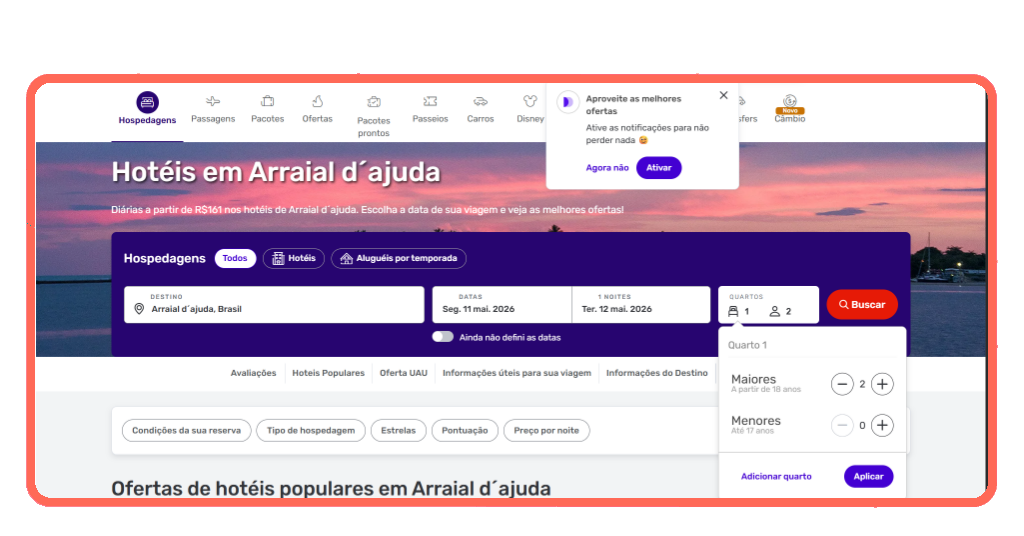Open the Estrelas filter
Screen dimensions: 1024x536
click(x=398, y=431)
